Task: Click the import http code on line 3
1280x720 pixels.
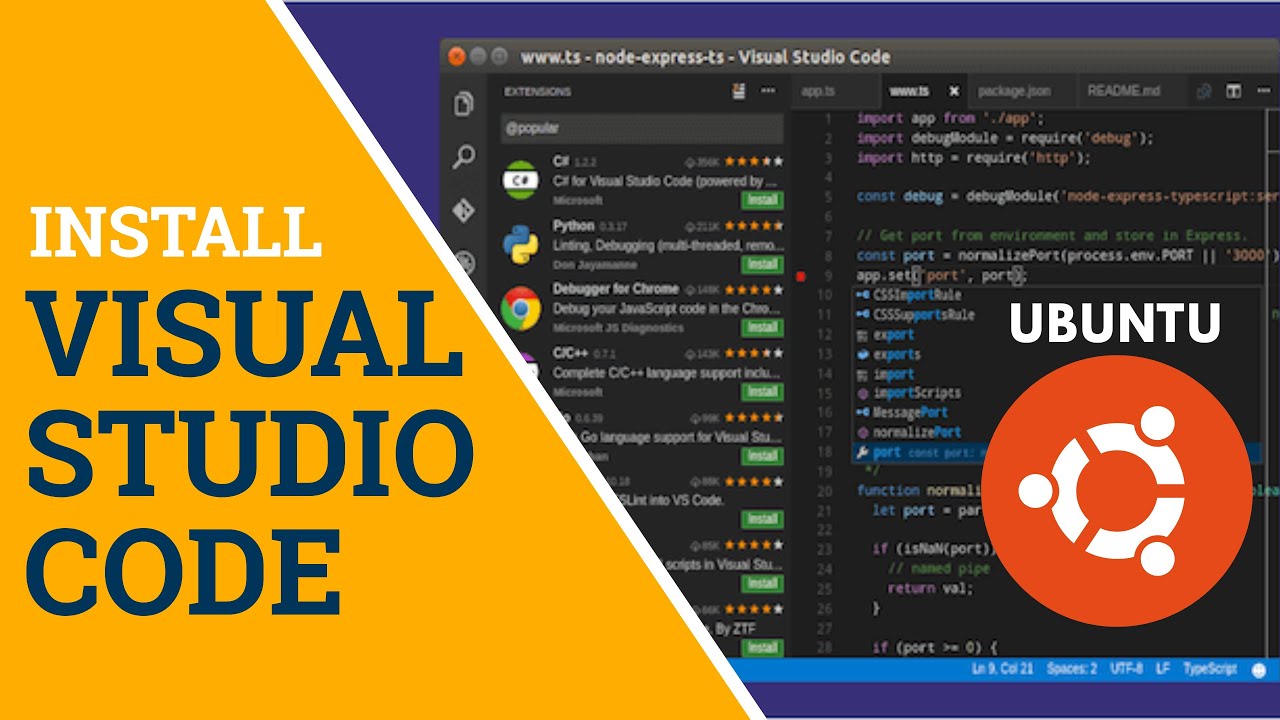Action: click(974, 158)
